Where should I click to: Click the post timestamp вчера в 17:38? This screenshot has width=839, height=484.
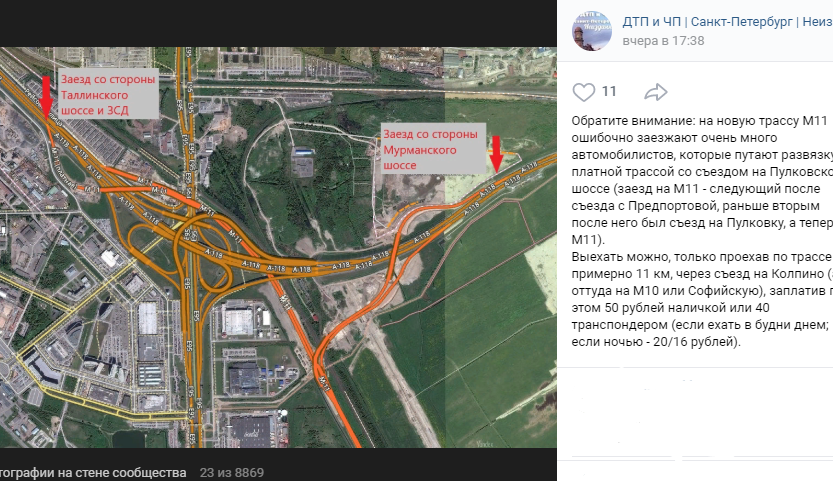click(663, 41)
